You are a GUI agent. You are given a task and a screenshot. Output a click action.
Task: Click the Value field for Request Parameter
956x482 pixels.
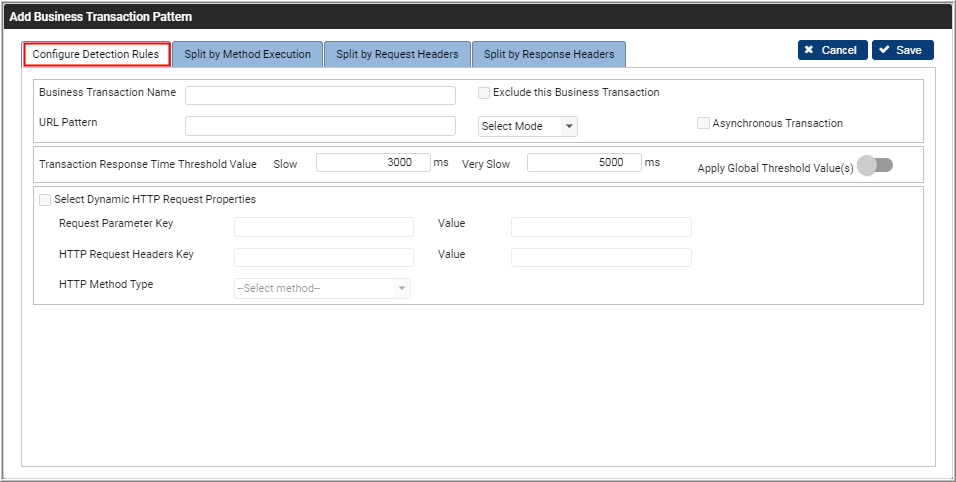[600, 227]
